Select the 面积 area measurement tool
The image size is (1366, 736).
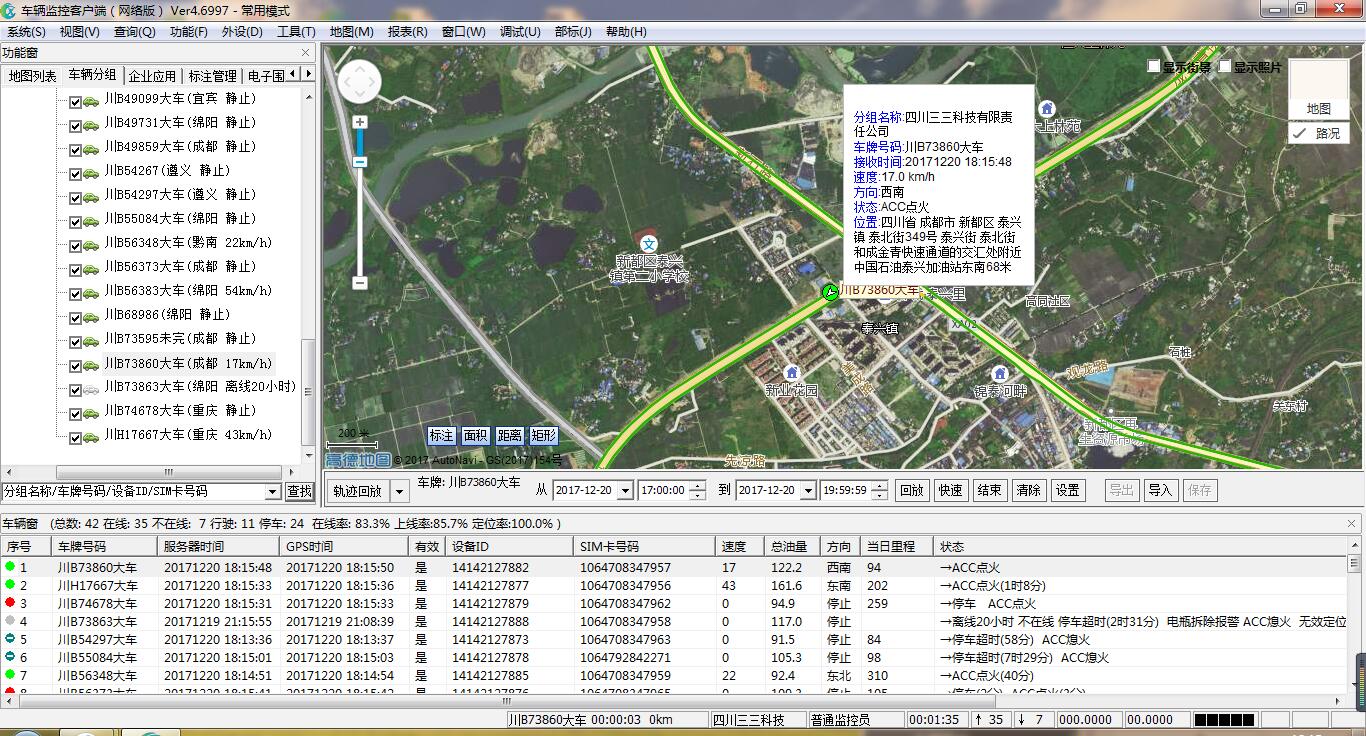point(475,436)
